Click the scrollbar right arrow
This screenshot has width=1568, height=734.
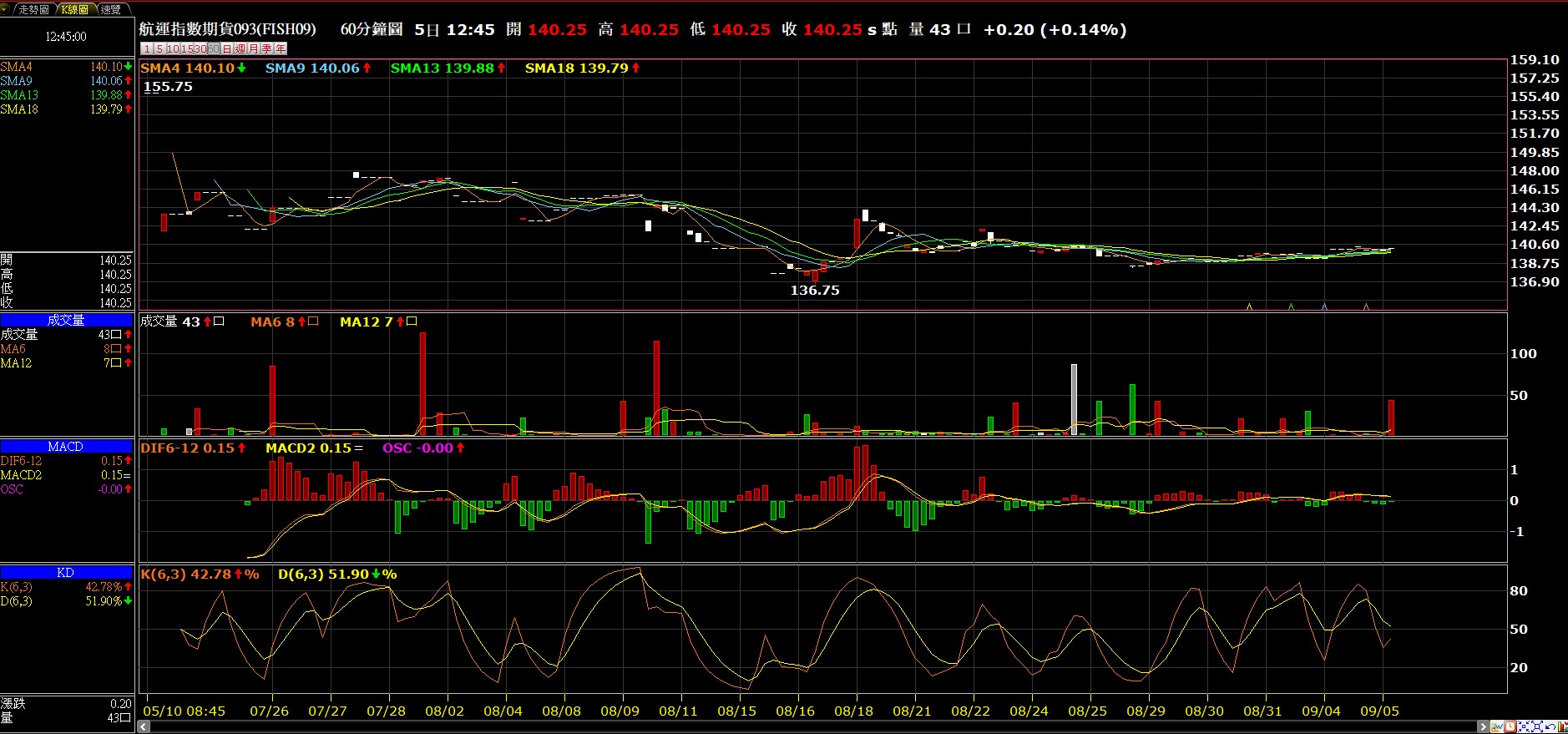tap(1484, 727)
